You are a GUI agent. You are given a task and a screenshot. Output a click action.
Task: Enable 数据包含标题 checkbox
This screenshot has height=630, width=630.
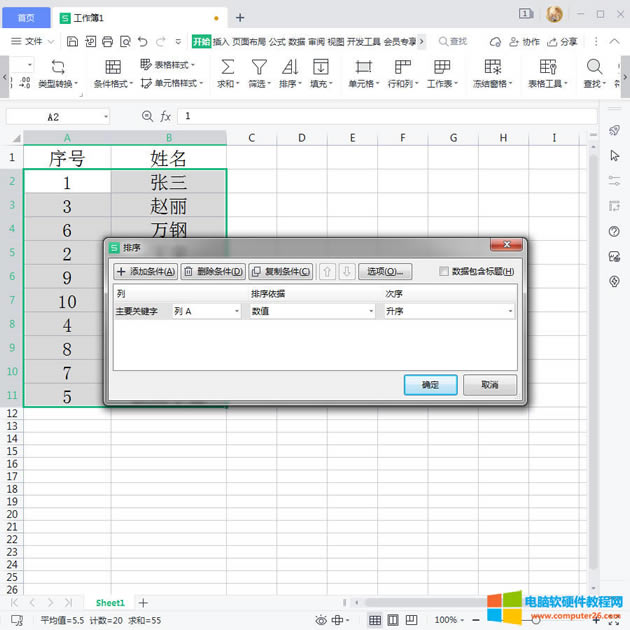pyautogui.click(x=445, y=271)
